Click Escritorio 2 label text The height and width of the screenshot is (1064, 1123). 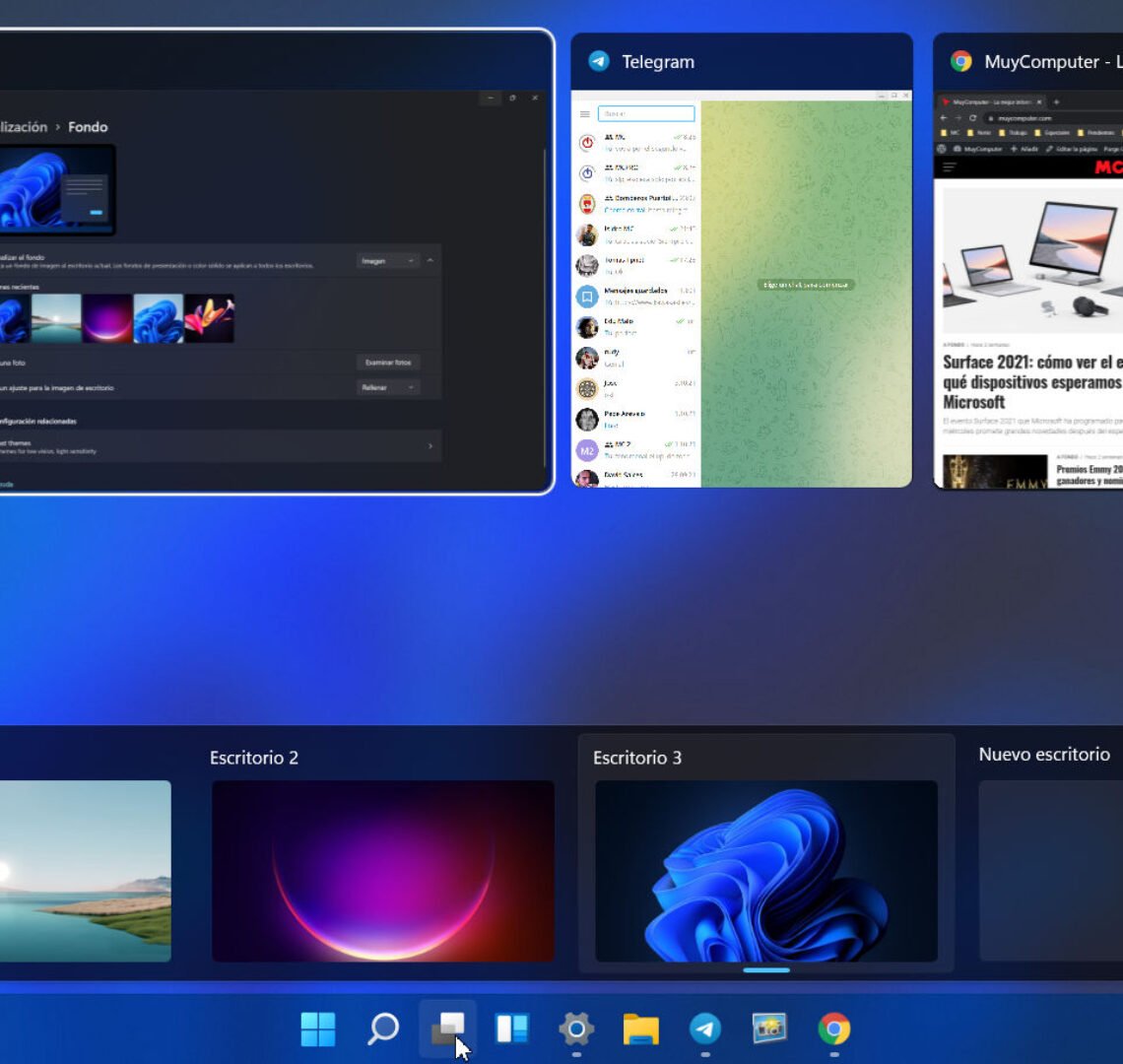click(253, 758)
